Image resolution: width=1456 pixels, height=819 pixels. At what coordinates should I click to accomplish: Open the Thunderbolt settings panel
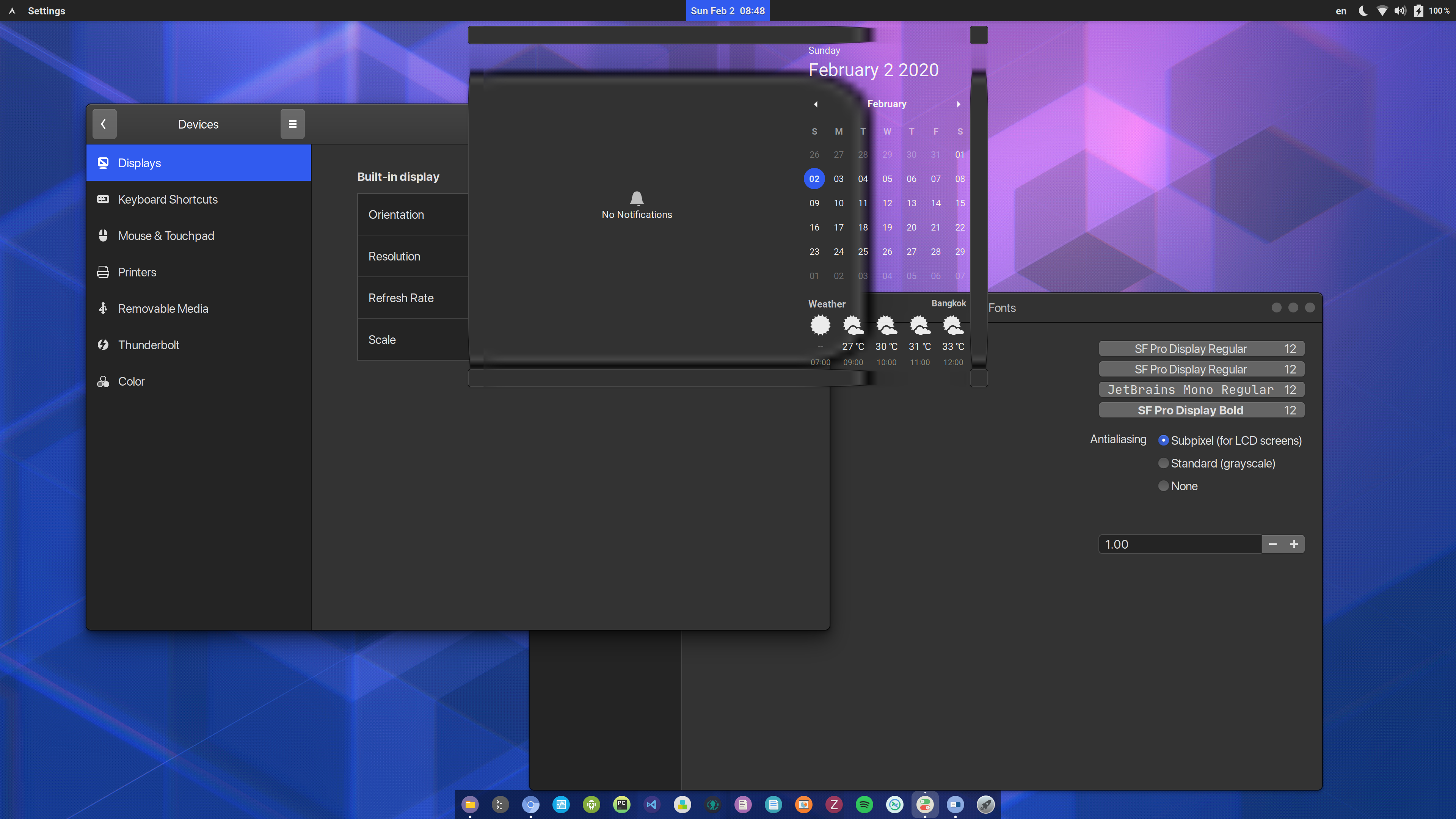click(x=198, y=345)
